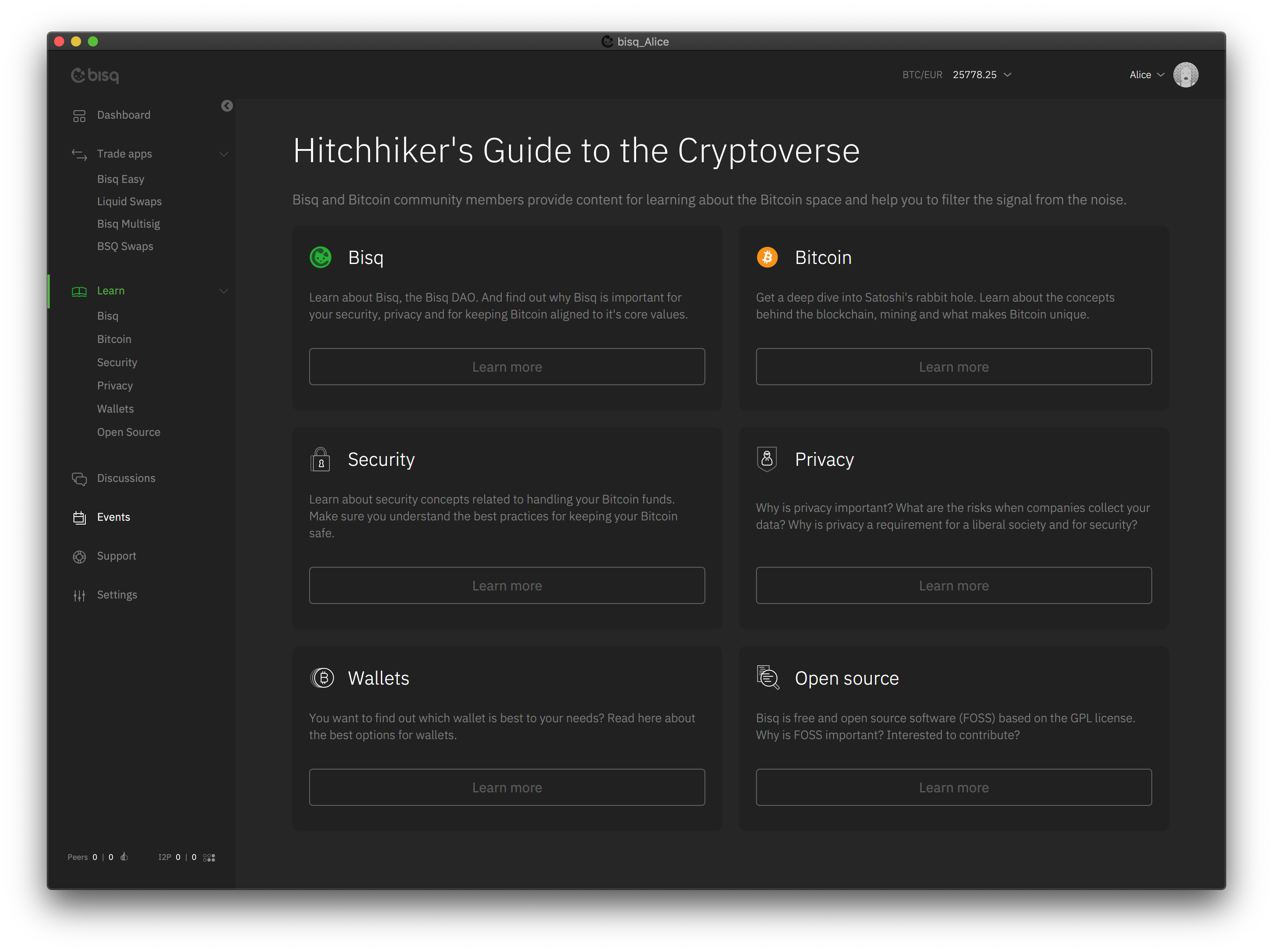The image size is (1273, 952).
Task: Select Privacy under Learn in sidebar
Action: 115,386
